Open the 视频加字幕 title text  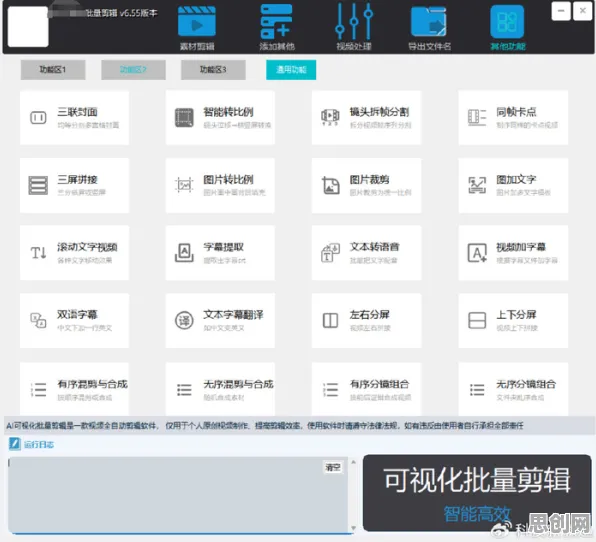(521, 247)
